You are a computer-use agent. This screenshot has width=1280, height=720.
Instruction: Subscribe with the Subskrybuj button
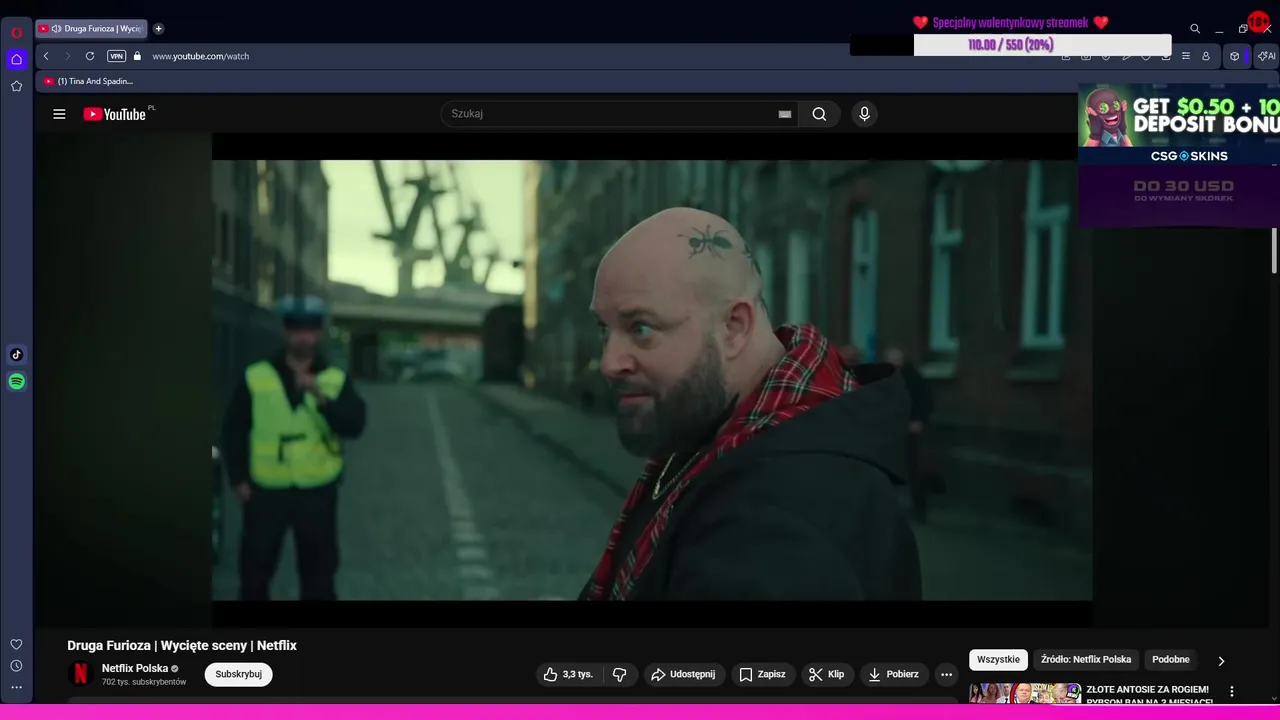[238, 674]
